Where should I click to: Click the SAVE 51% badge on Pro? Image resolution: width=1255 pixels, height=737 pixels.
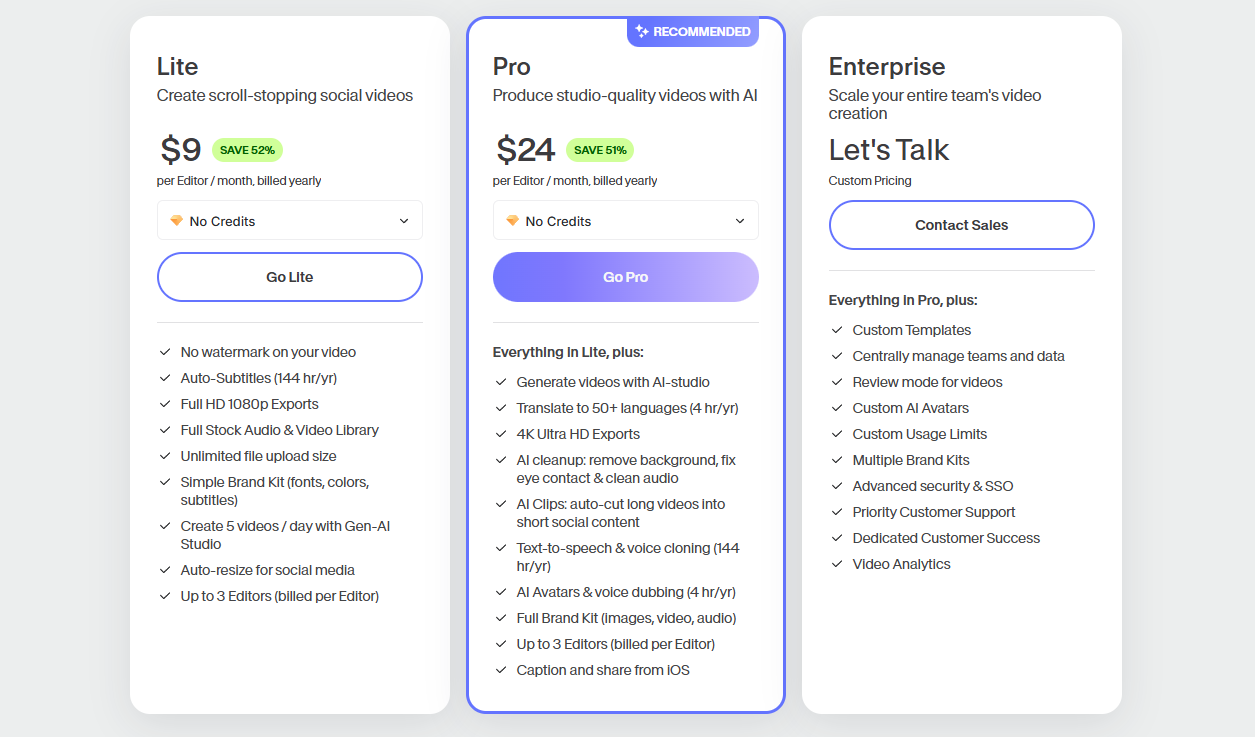click(600, 150)
